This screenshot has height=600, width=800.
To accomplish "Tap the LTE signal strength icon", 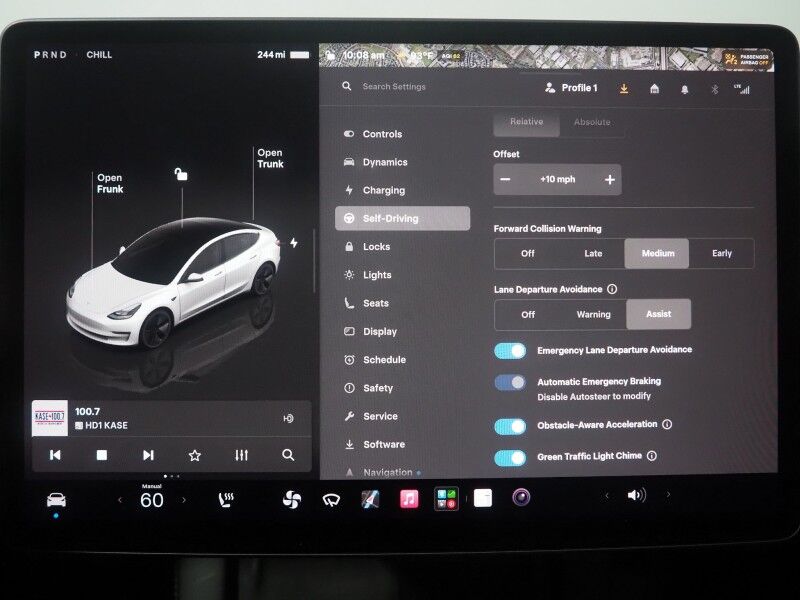I will (x=742, y=89).
